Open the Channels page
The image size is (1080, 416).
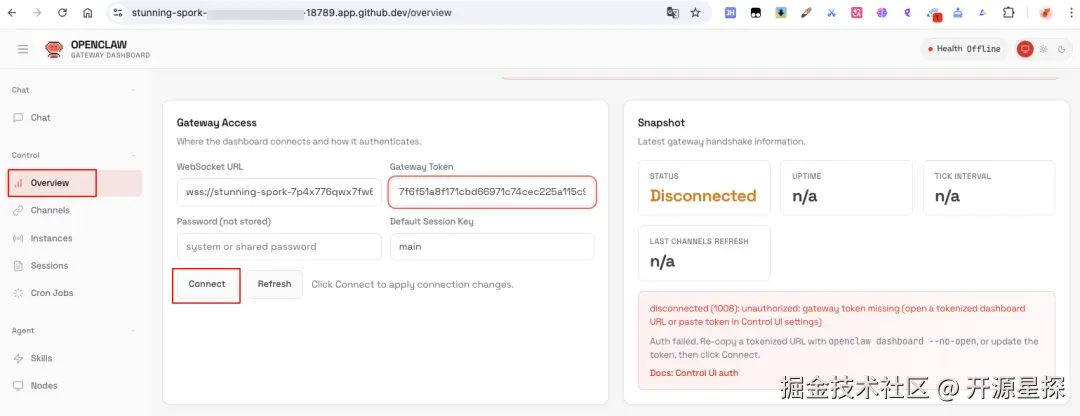(50, 211)
